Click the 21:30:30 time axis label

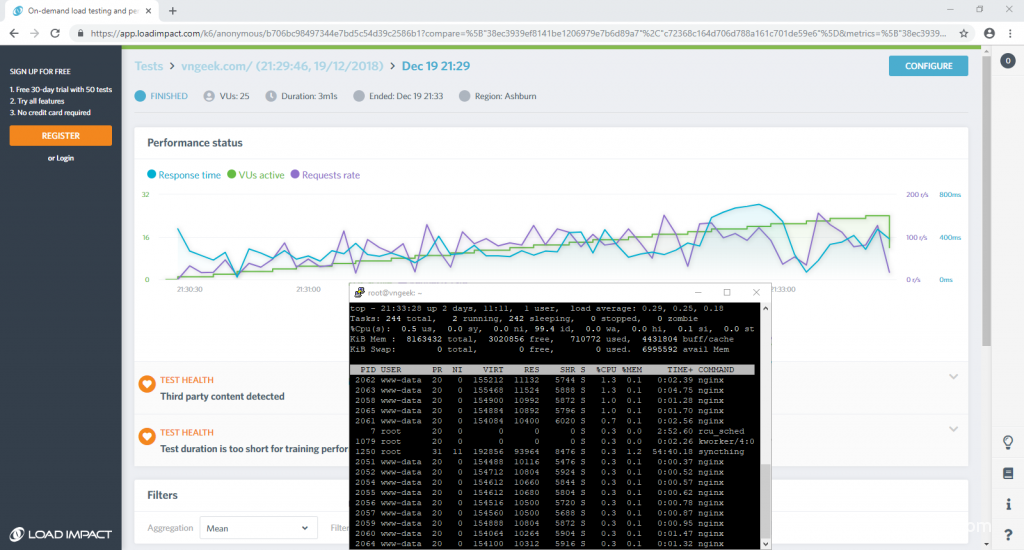[x=189, y=289]
